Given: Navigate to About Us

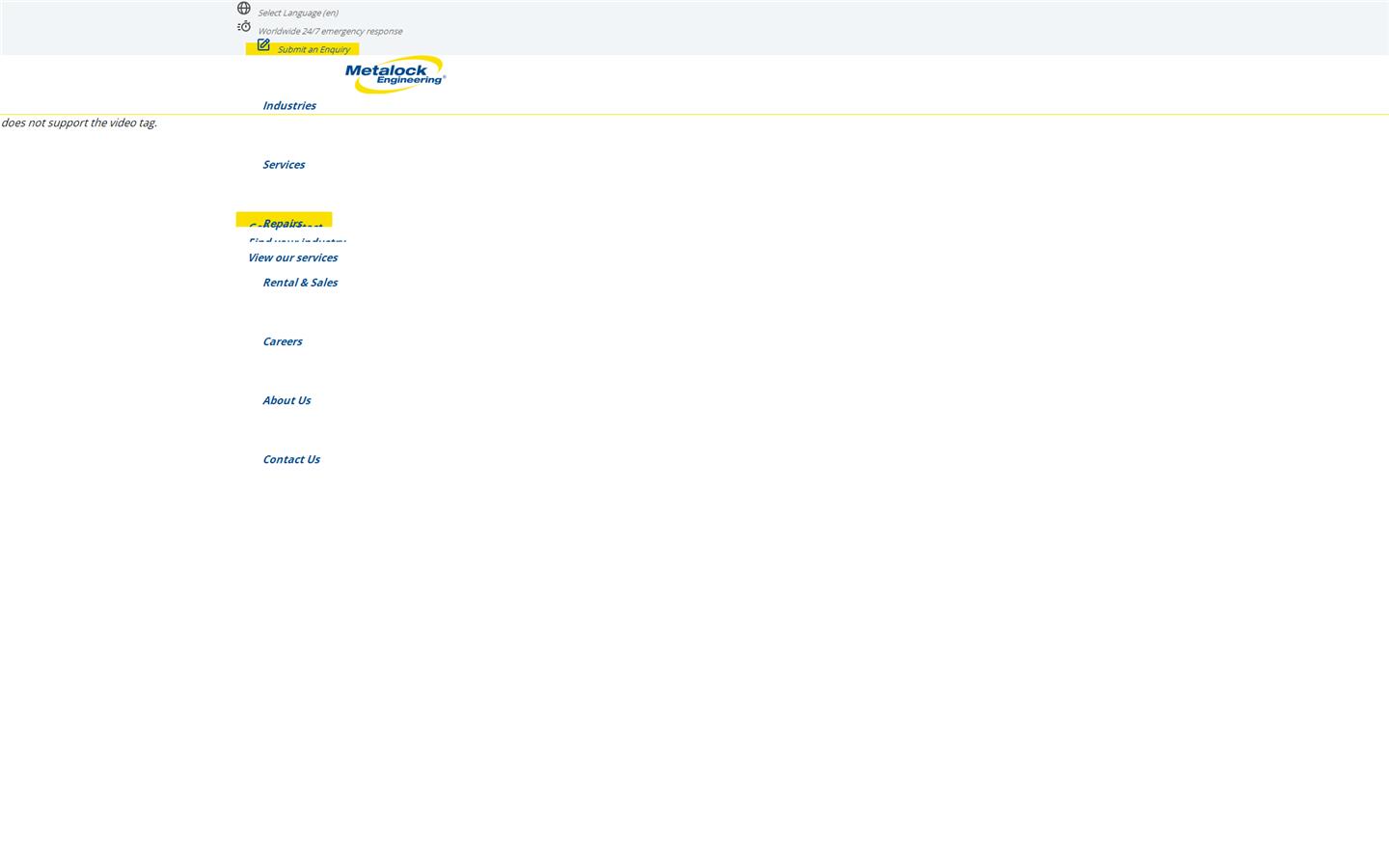Looking at the screenshot, I should pyautogui.click(x=286, y=400).
